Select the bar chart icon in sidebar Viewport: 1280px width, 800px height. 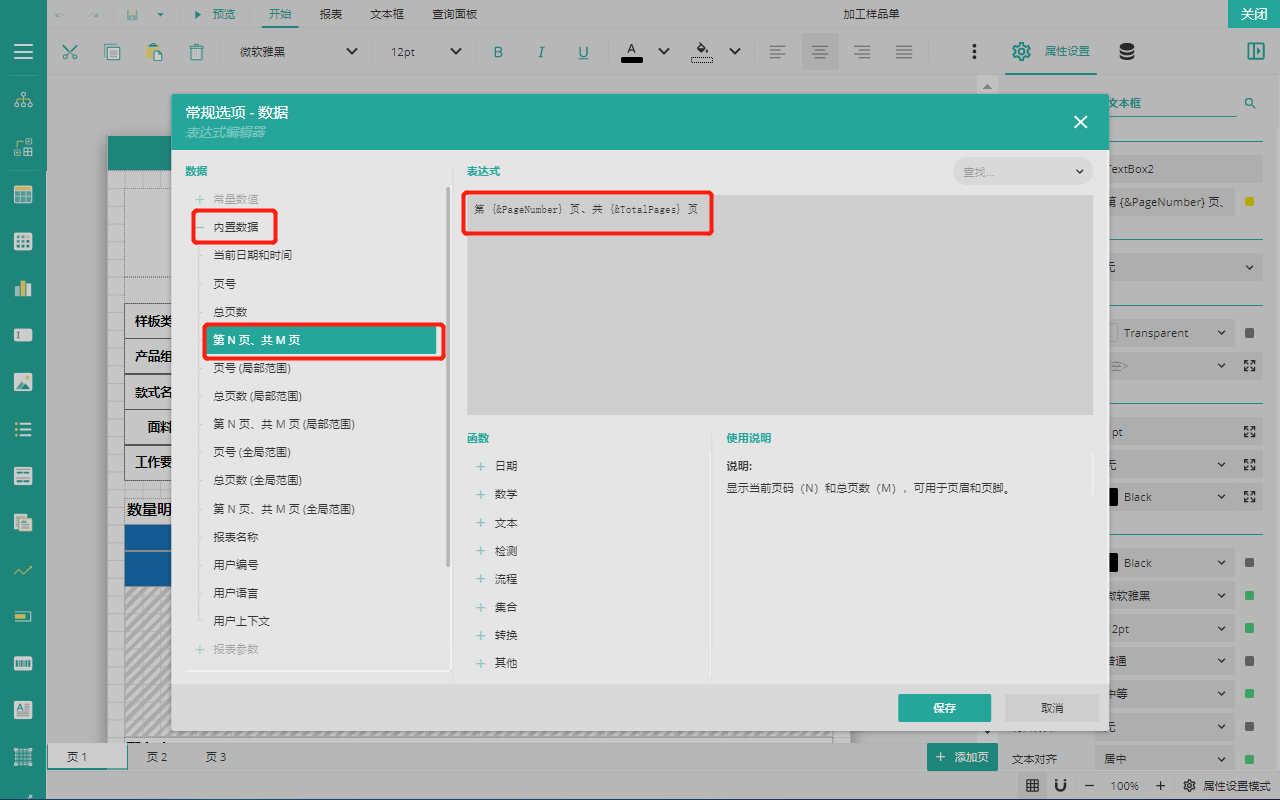[23, 288]
